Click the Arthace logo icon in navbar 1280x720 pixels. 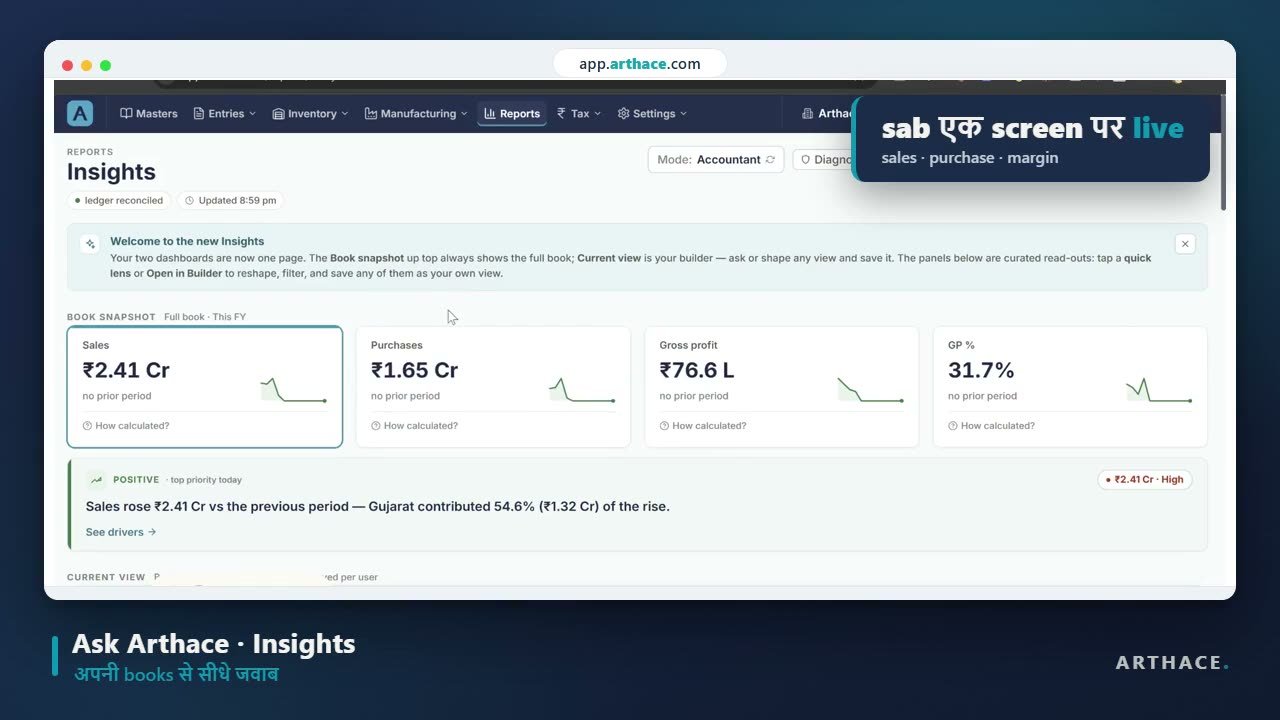(x=80, y=113)
